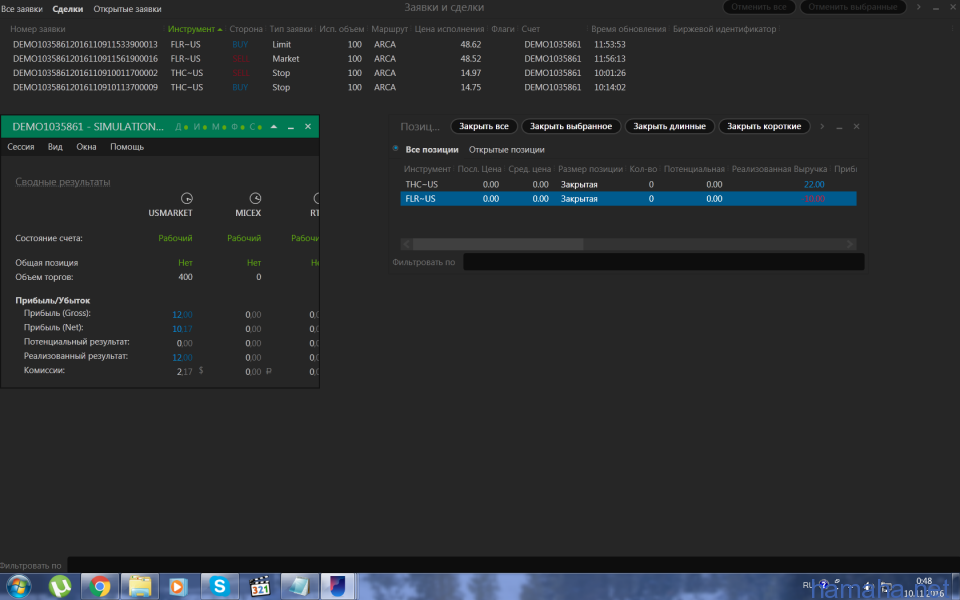Screen dimensions: 960x600
Task: Click the MICEX clock icon
Action: [x=255, y=198]
